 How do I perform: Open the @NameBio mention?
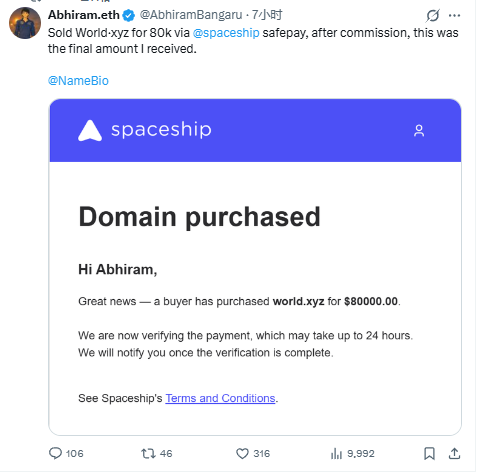tap(78, 81)
